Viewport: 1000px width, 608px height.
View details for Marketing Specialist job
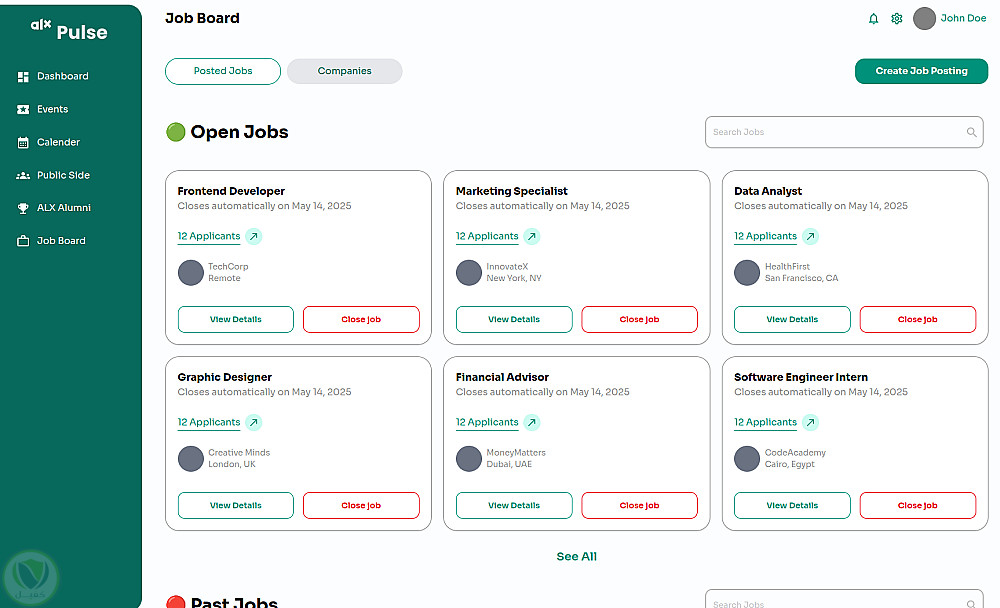tap(514, 320)
